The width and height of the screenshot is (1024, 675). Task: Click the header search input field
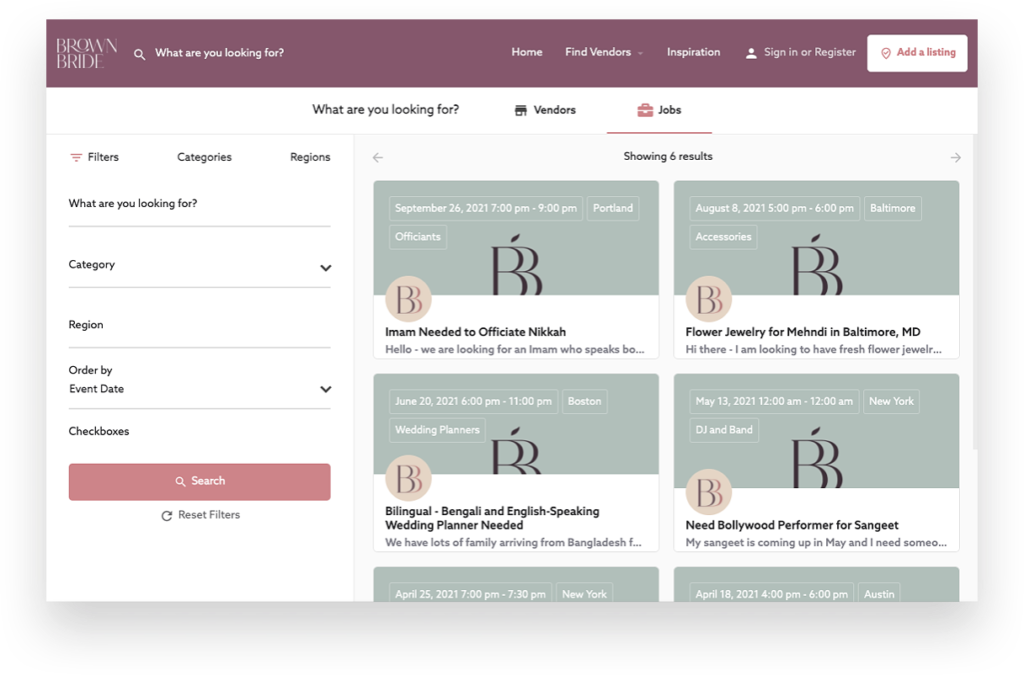click(219, 53)
